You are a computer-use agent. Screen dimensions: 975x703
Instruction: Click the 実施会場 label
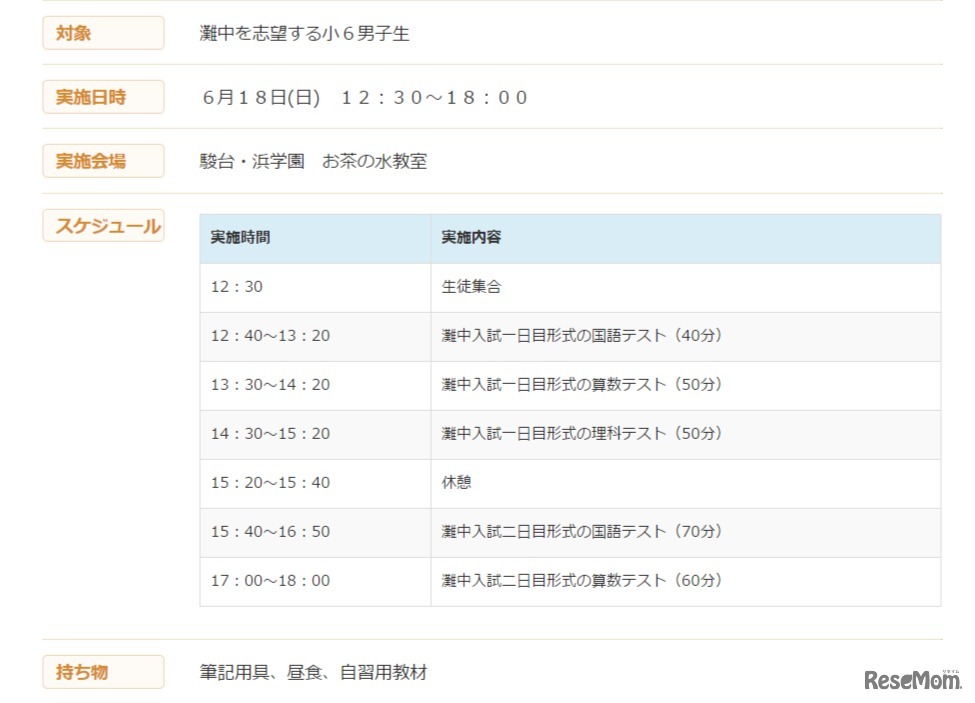pos(103,161)
